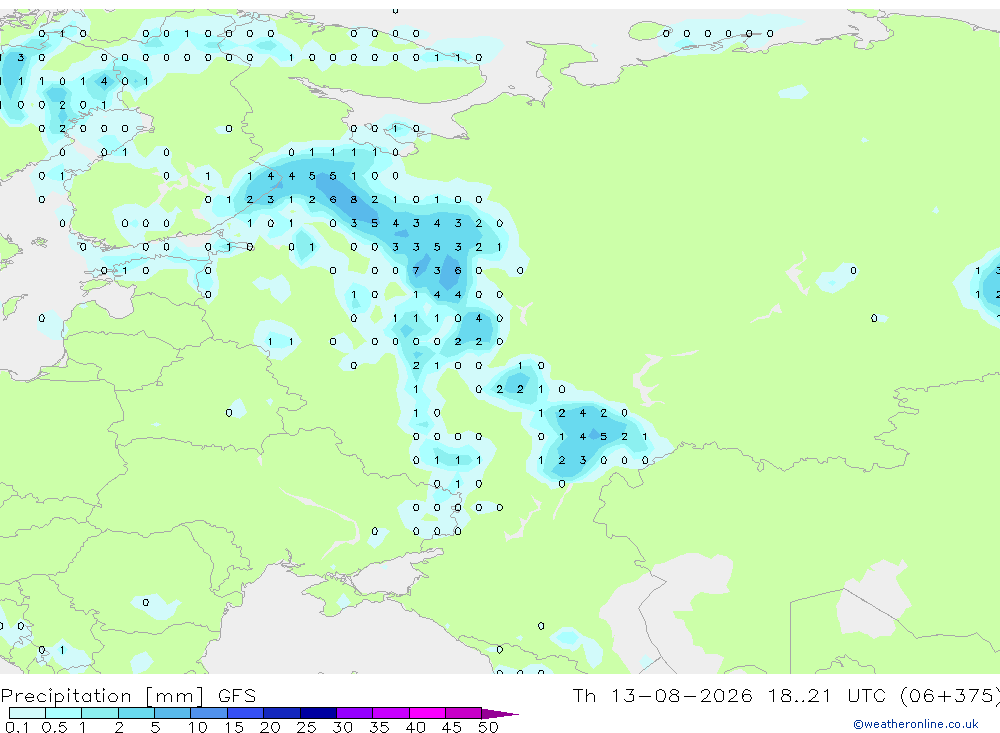Click the 0.1–0.5 mm palest cyan legend swatch

(27, 713)
